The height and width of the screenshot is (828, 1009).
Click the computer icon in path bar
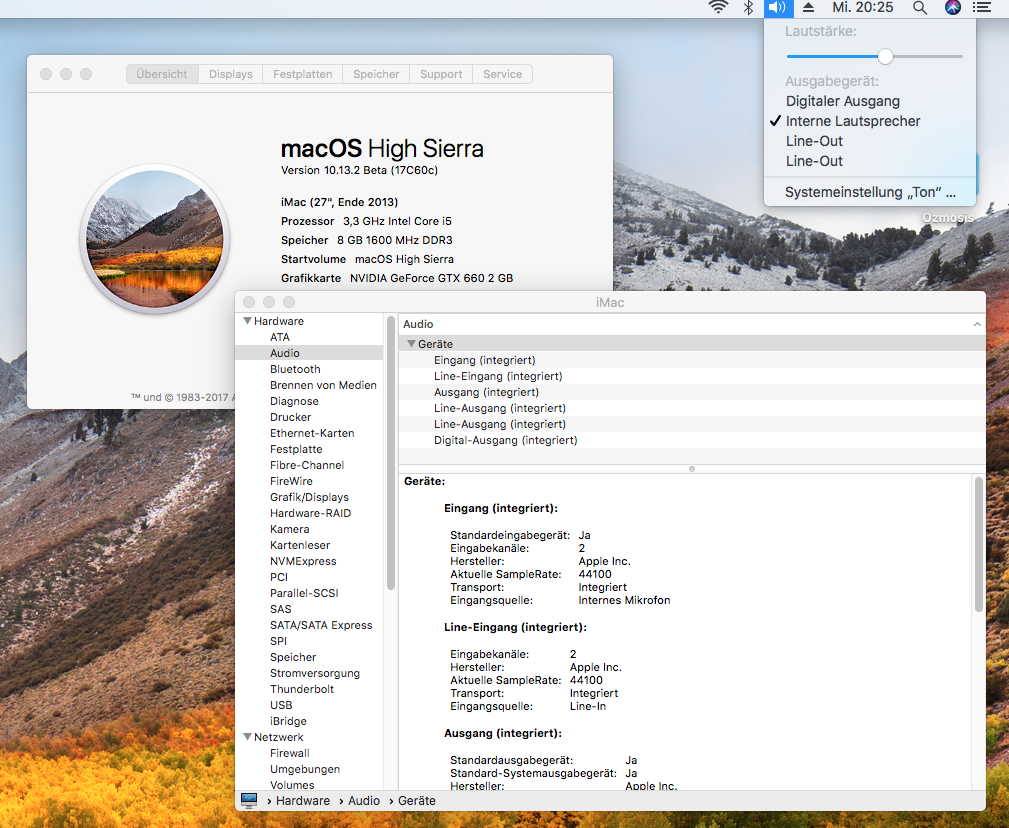point(249,800)
